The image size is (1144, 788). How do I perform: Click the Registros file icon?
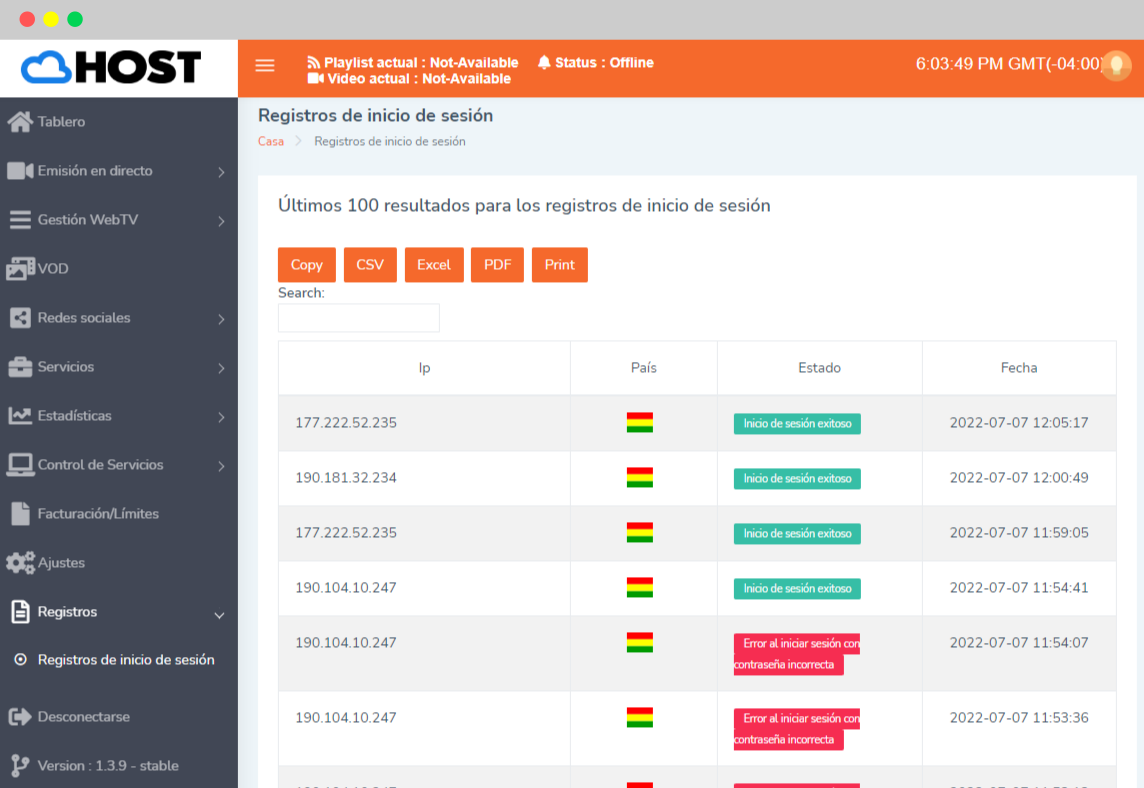[x=20, y=611]
